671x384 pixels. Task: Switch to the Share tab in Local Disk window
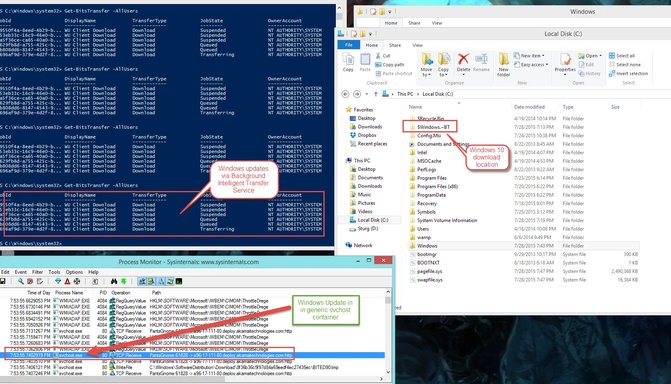395,45
